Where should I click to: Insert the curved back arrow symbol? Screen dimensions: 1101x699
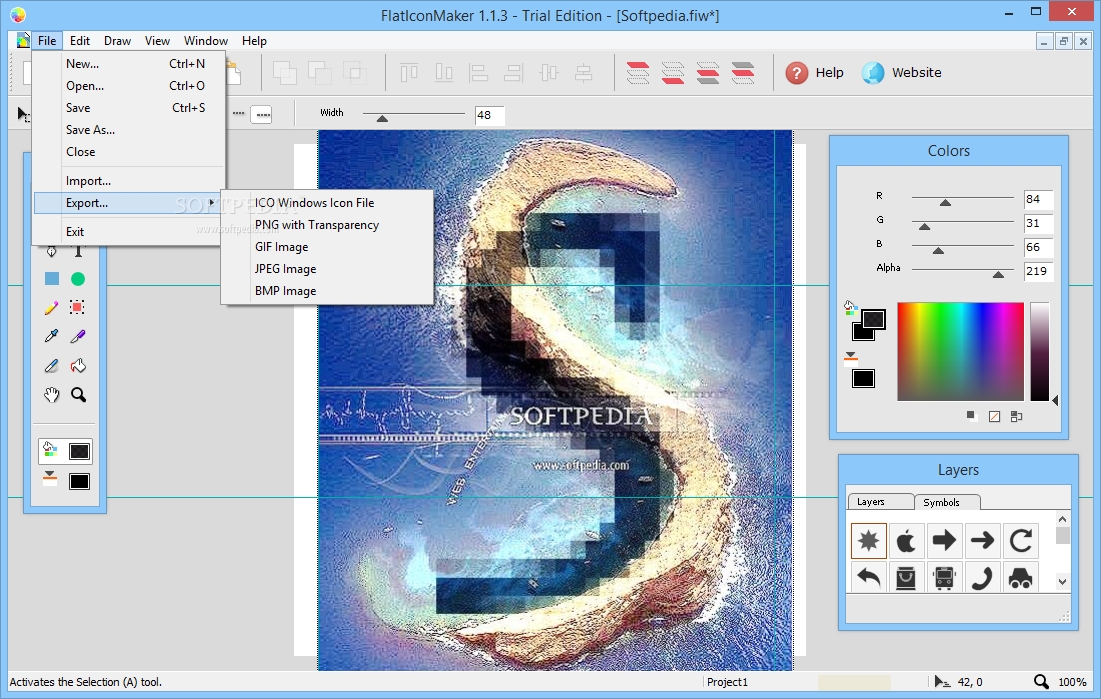click(x=869, y=577)
